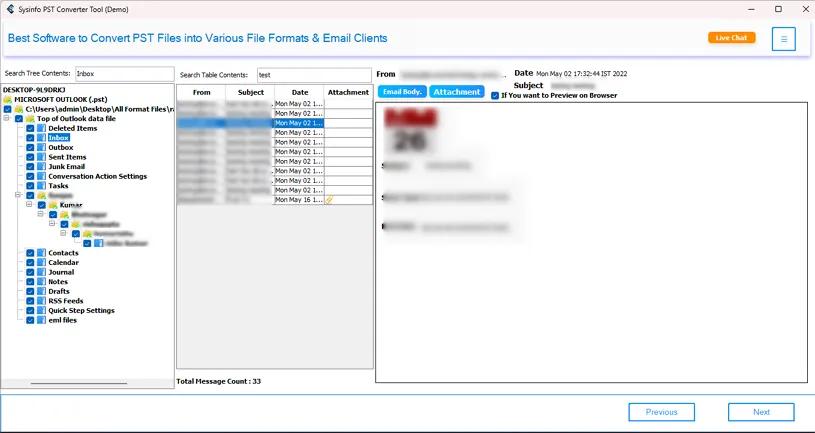Select the Mon May 16 message row
815x433 pixels.
(274, 200)
